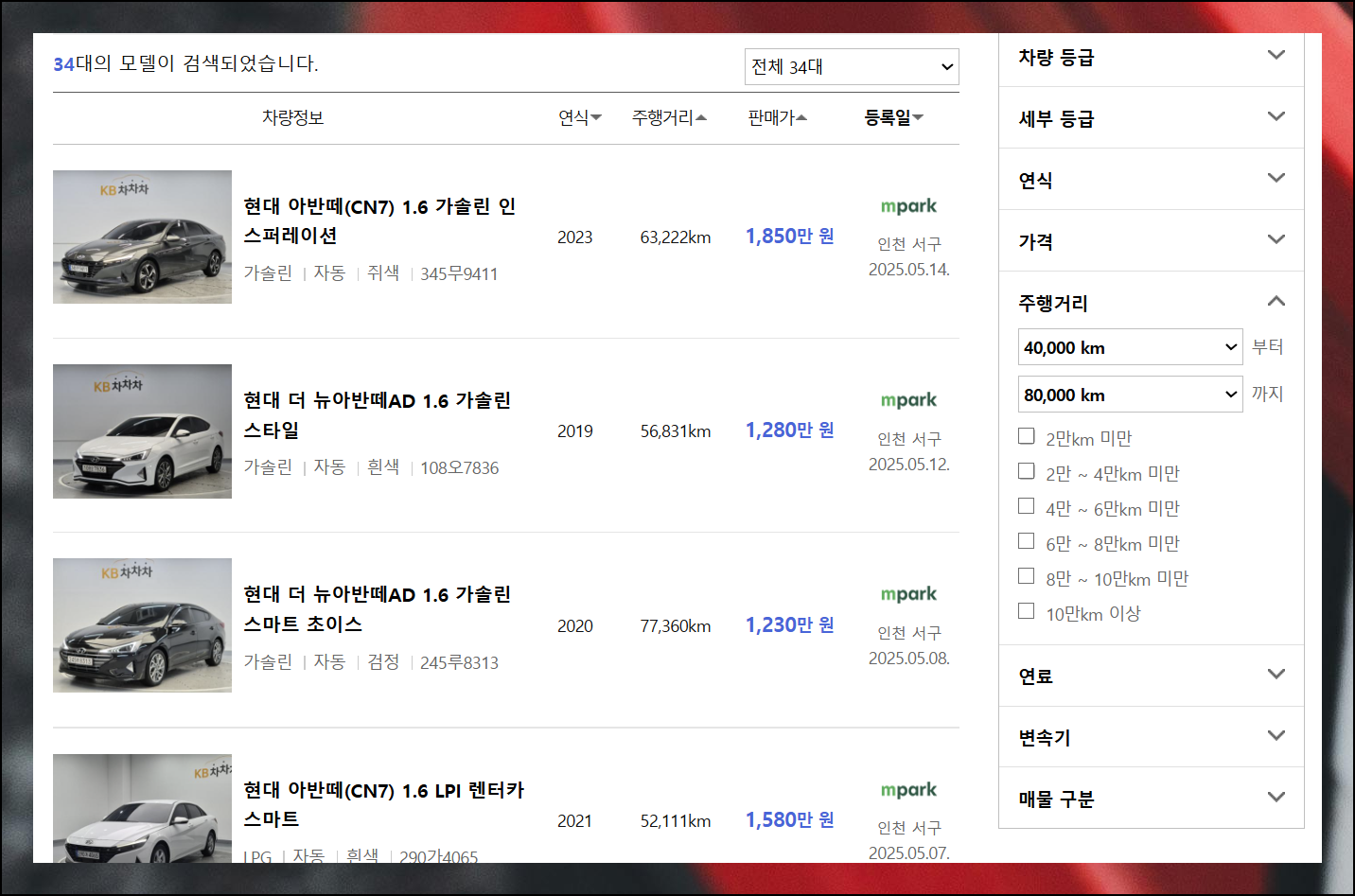This screenshot has height=896, width=1355.
Task: Check the 10만km 이상 checkbox
Action: [1026, 611]
